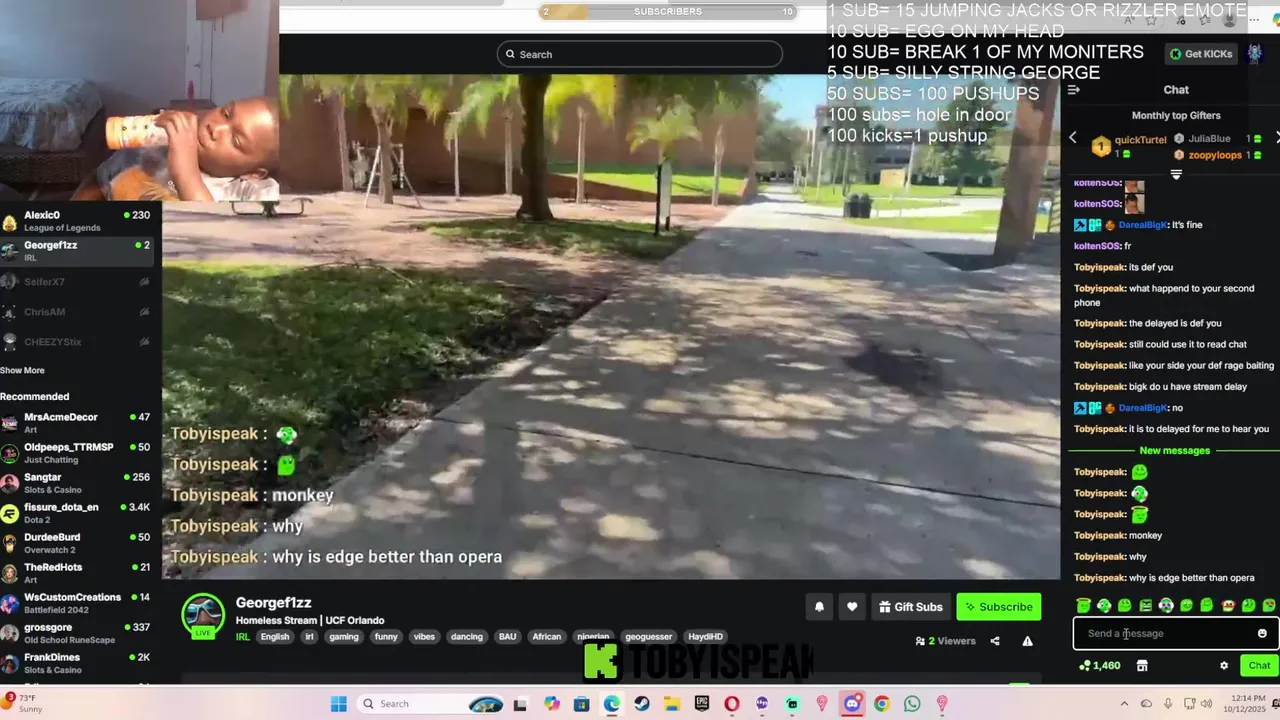Viewport: 1280px width, 720px height.
Task: Open the 2 Viewers list
Action: [946, 641]
